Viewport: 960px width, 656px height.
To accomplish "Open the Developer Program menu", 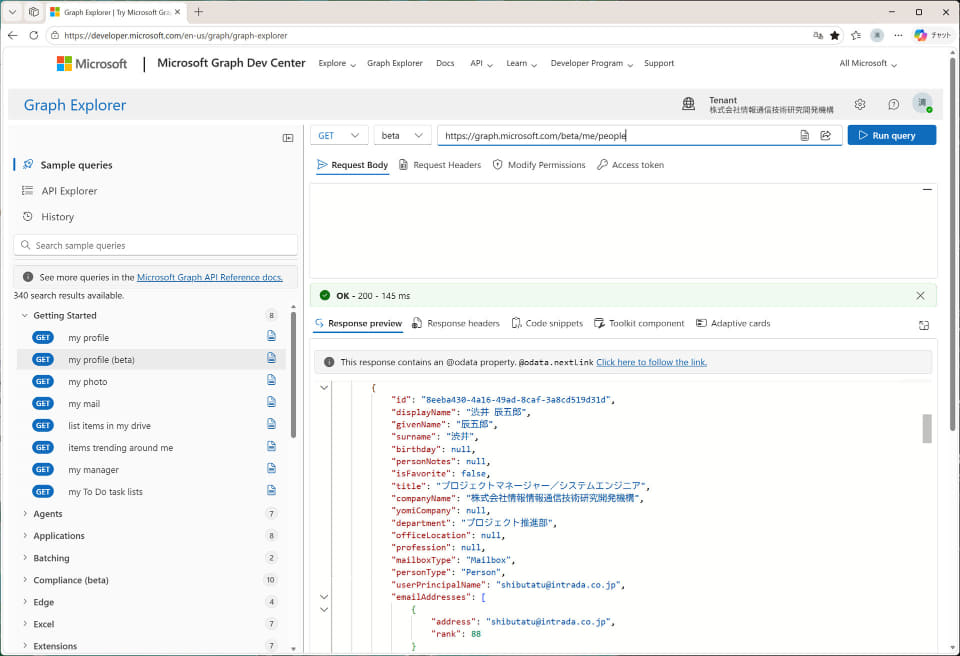I will click(591, 63).
